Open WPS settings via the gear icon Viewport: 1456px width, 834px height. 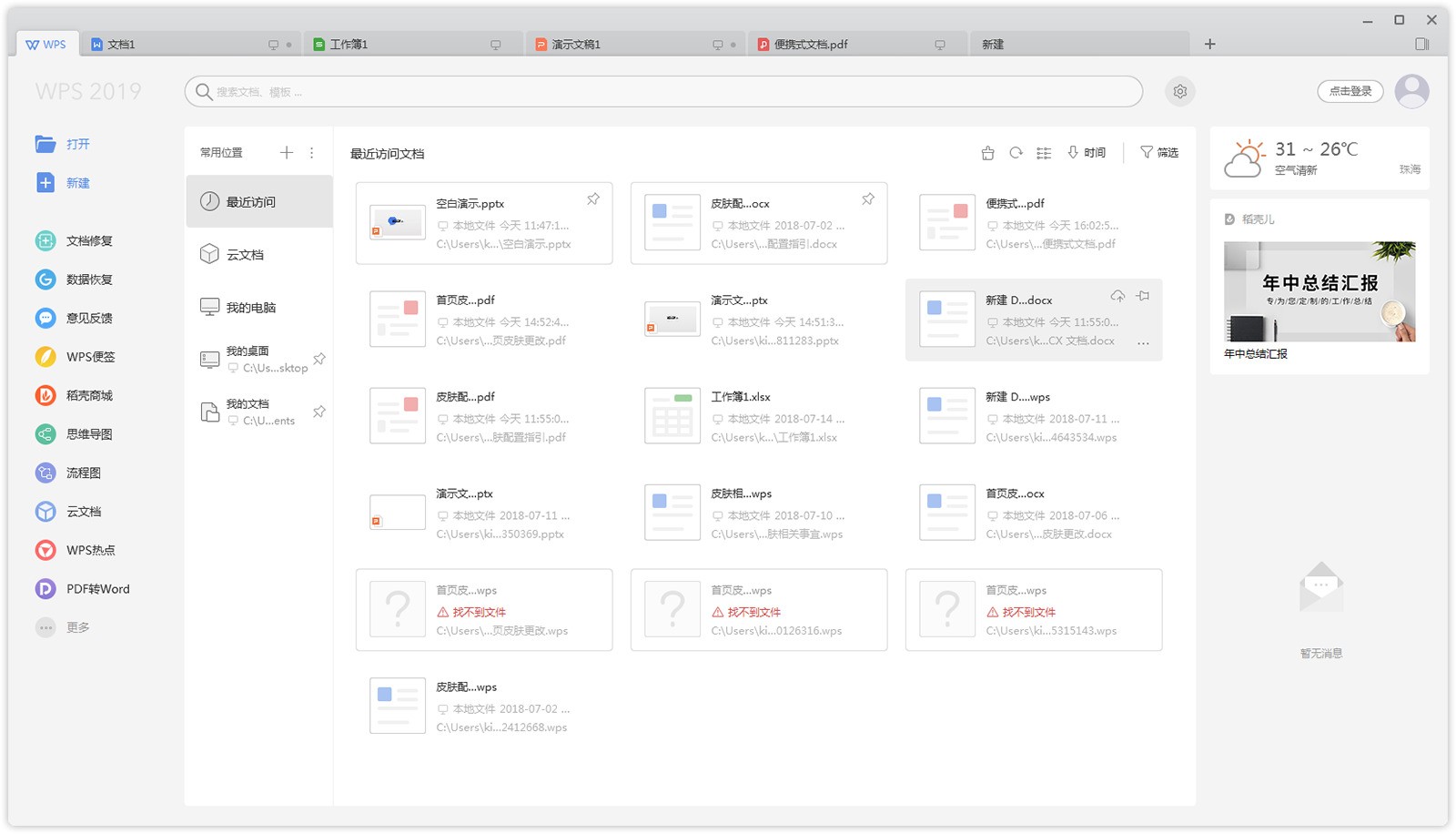coord(1179,91)
